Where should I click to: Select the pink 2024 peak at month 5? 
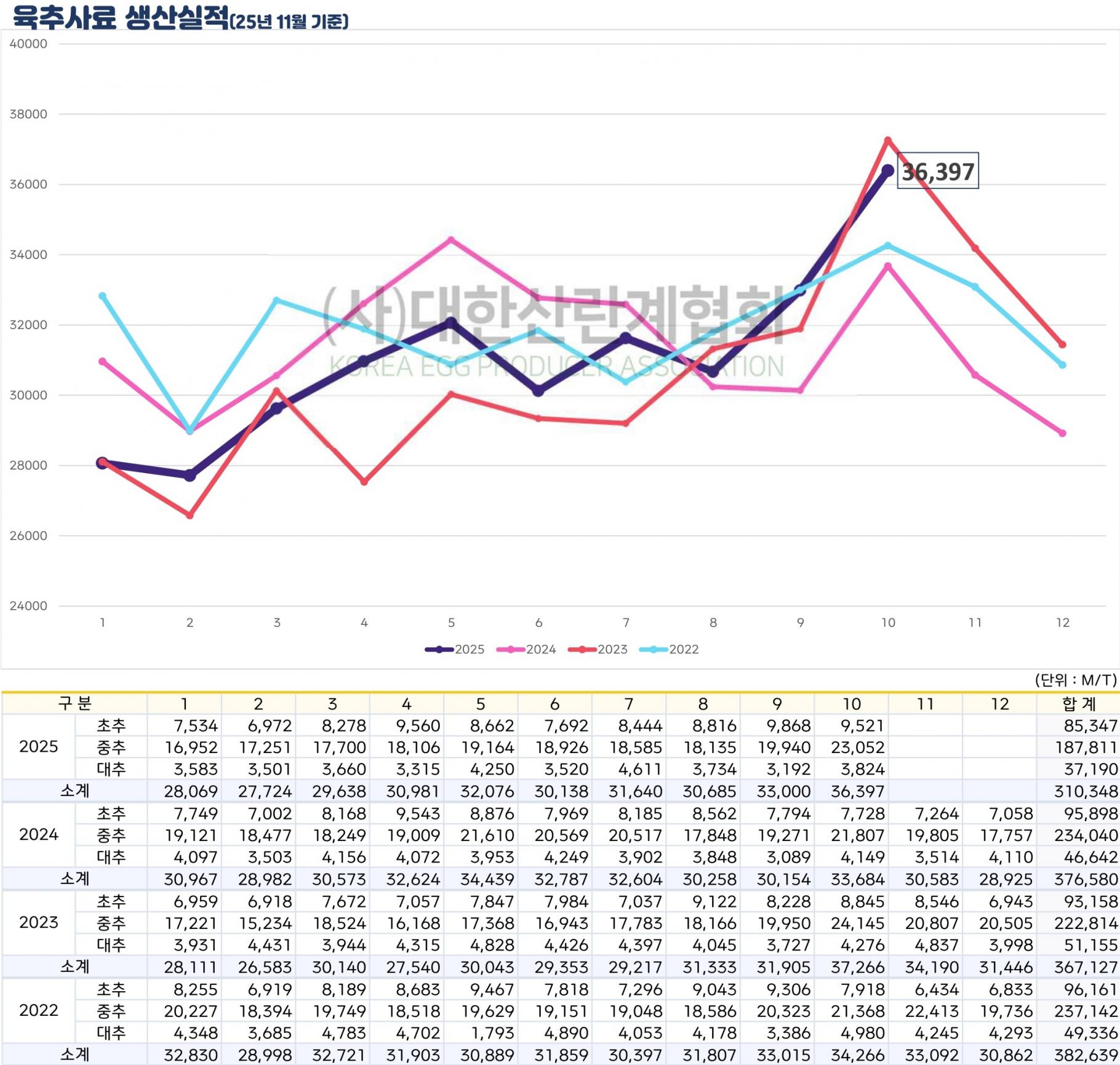(x=451, y=240)
